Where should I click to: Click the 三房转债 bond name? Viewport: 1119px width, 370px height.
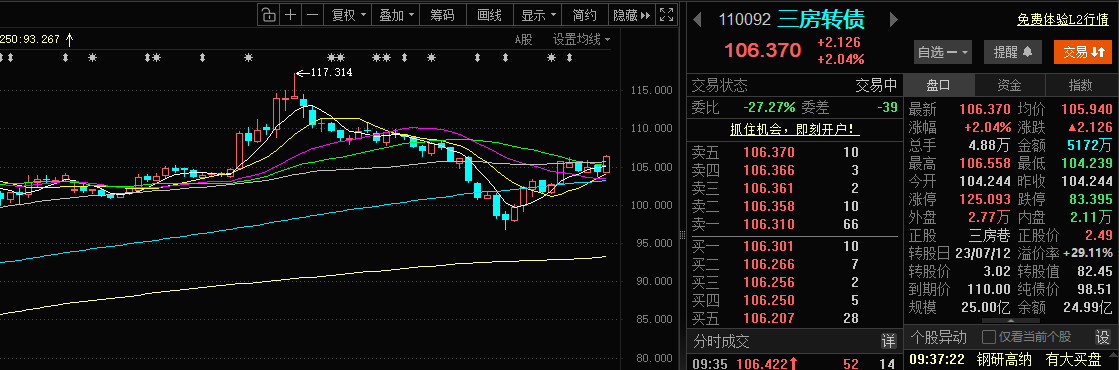point(821,19)
